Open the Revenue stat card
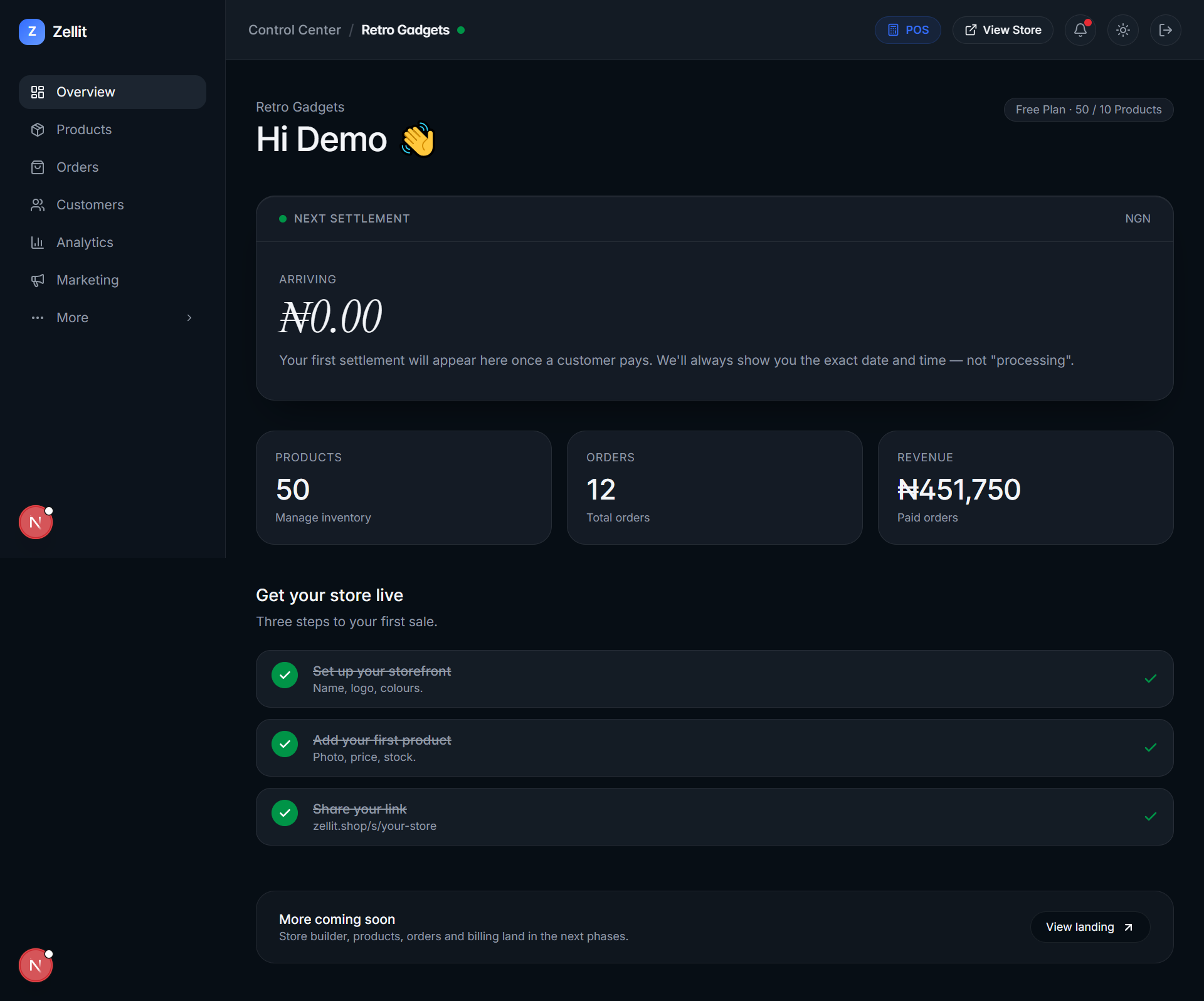Screen dimensions: 1204x1001 click(x=1025, y=488)
